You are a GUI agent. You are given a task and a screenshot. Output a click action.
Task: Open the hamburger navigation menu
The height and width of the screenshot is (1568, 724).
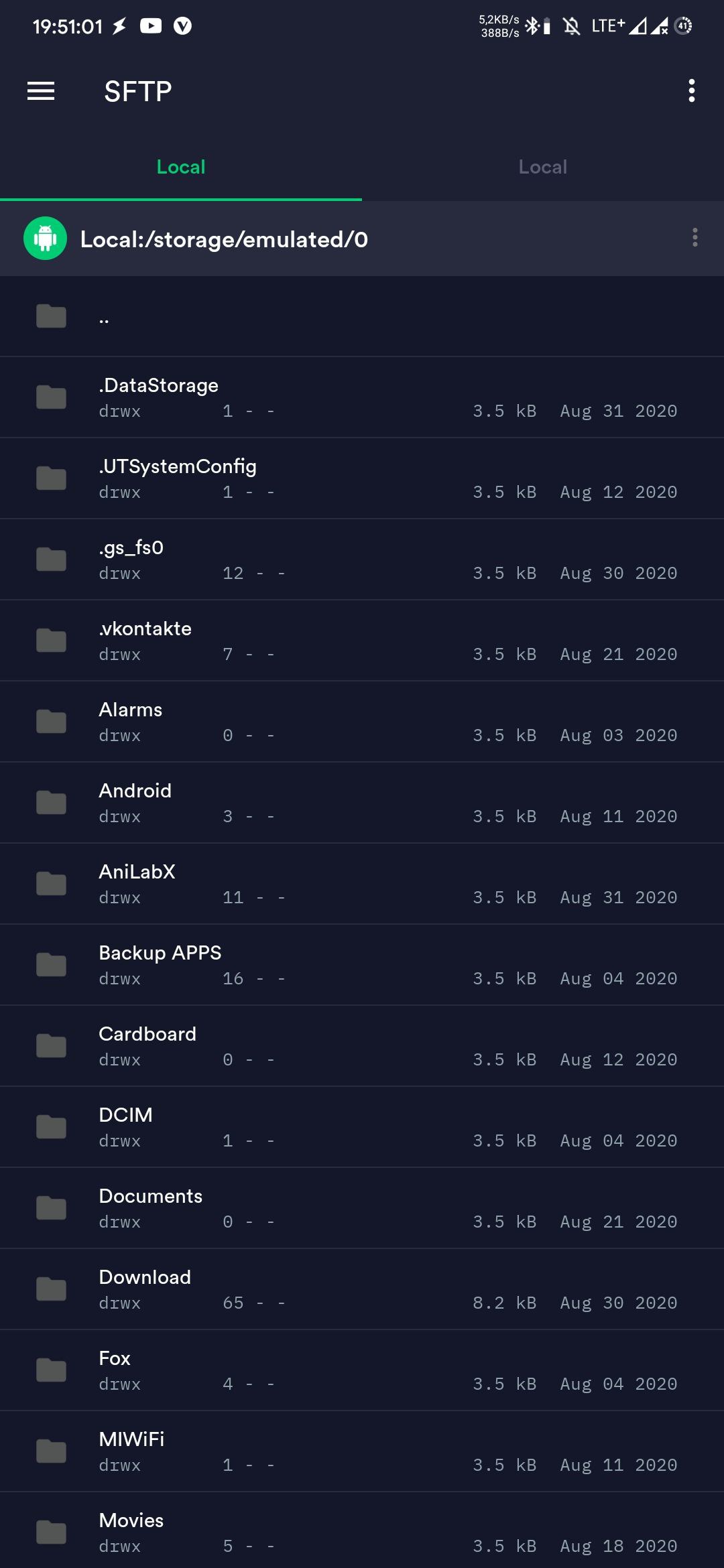coord(41,91)
